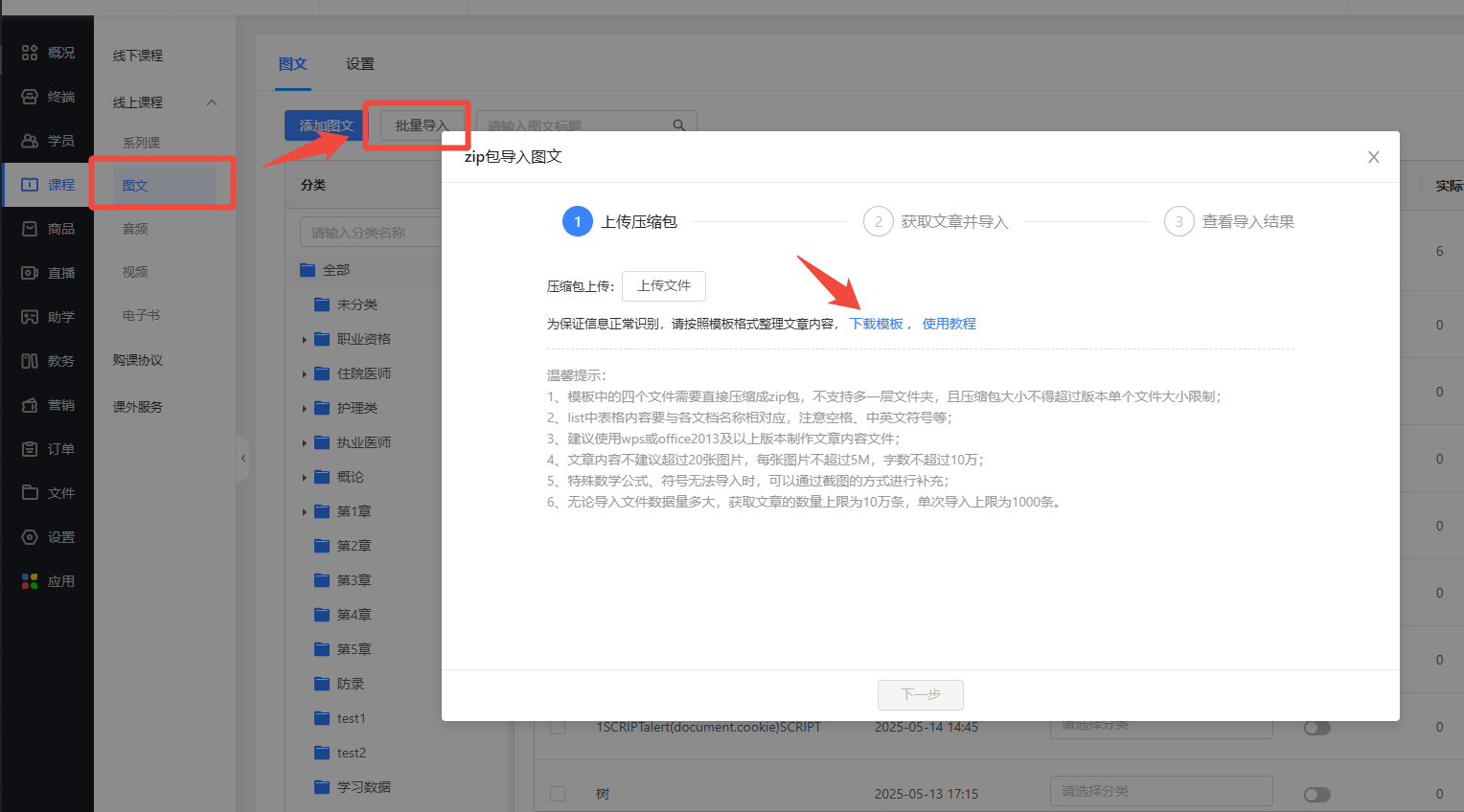Collapse the 线上课程 menu chevron
The width and height of the screenshot is (1464, 812).
click(x=212, y=102)
